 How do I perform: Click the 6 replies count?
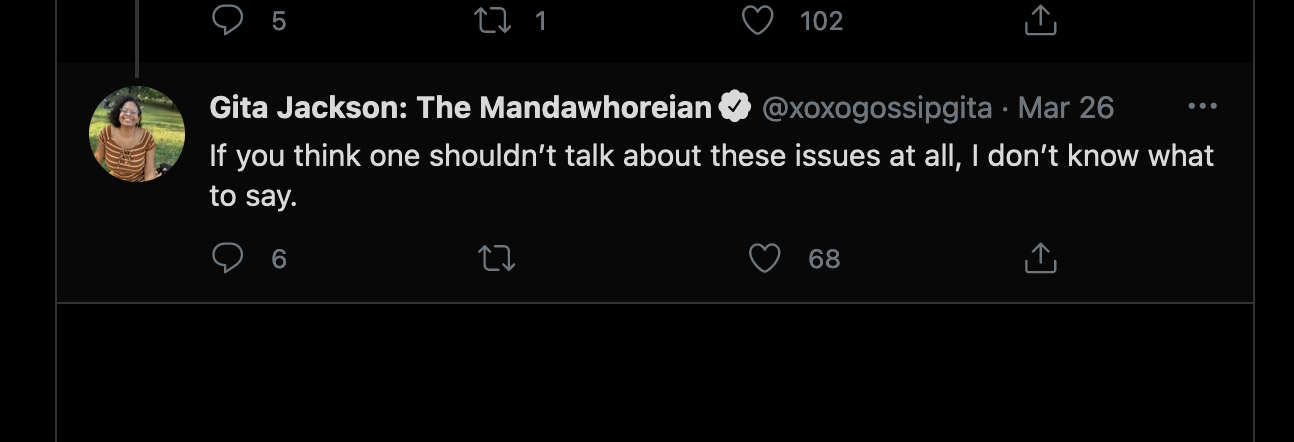point(279,260)
